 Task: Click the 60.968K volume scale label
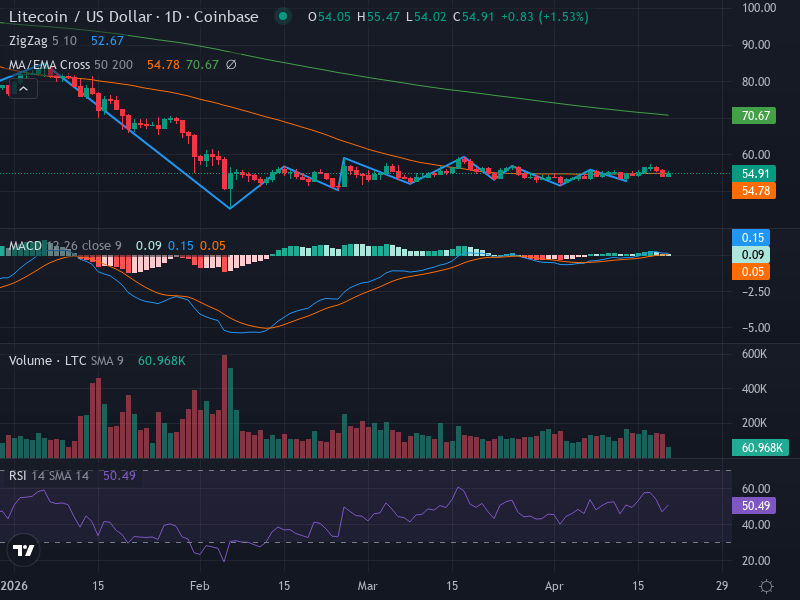[761, 447]
